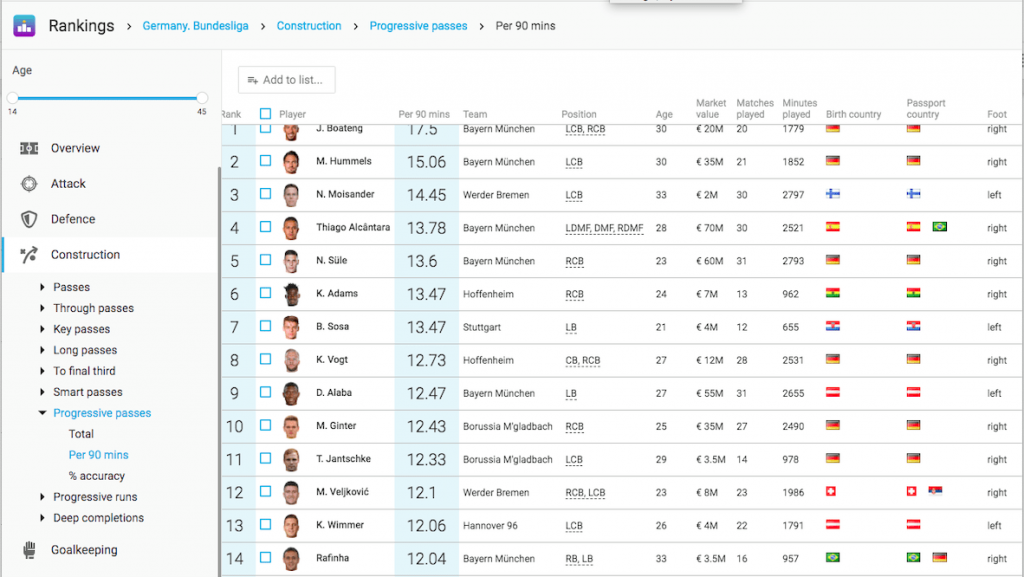Expand the Long passes arrow

pos(42,350)
